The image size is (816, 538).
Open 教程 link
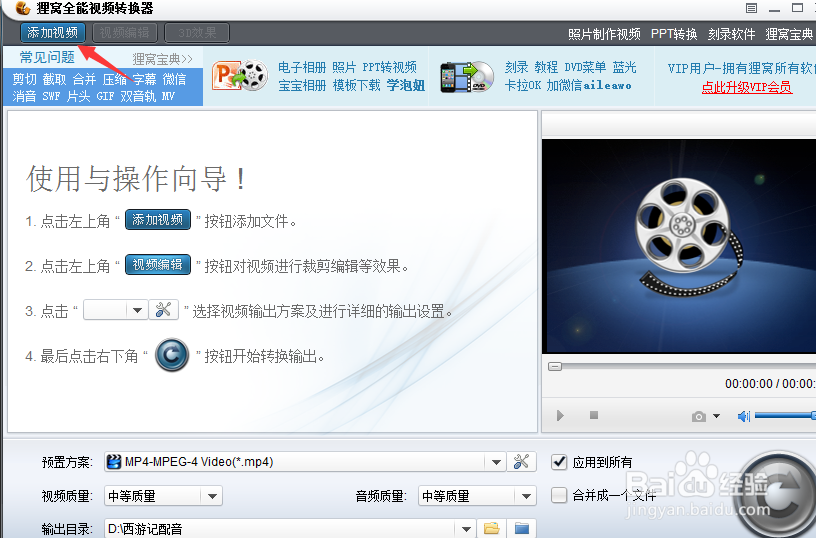point(546,68)
